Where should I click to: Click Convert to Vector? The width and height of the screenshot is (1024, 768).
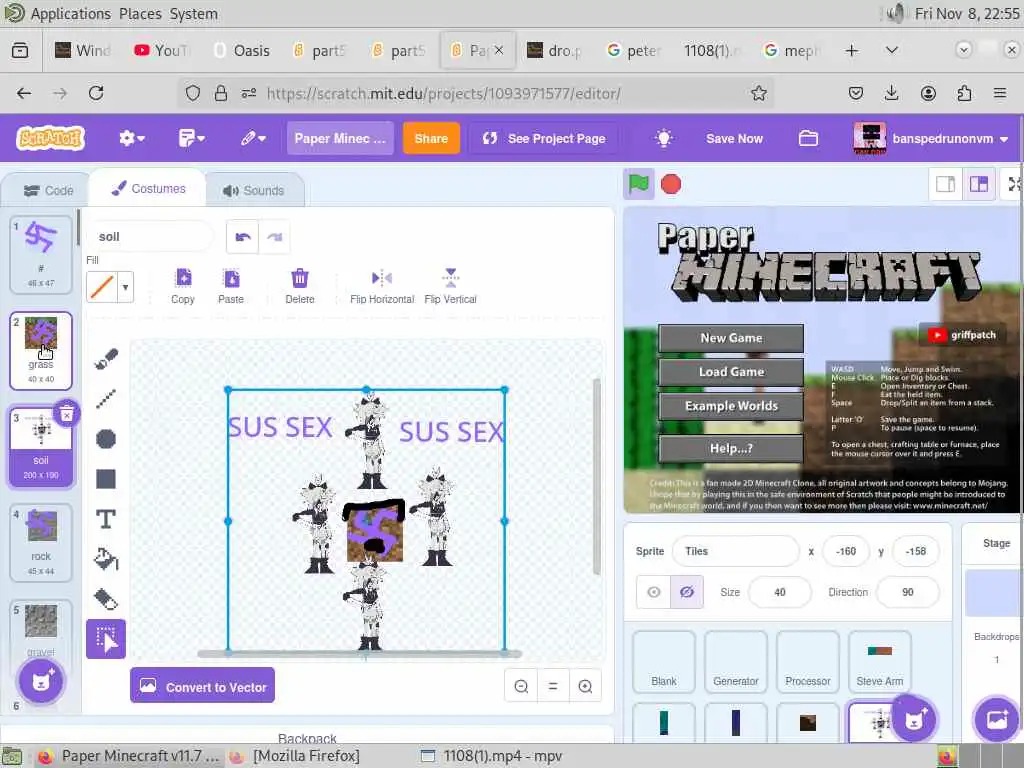[x=202, y=686]
